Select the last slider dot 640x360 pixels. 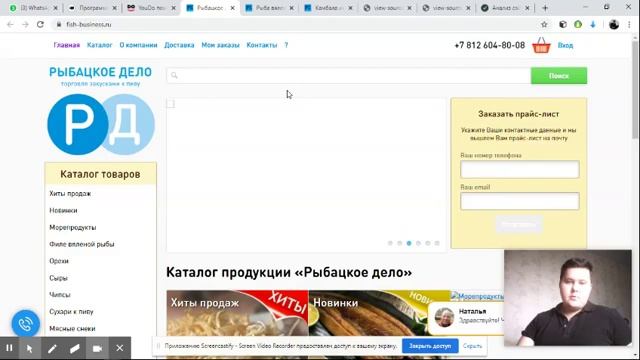(437, 243)
